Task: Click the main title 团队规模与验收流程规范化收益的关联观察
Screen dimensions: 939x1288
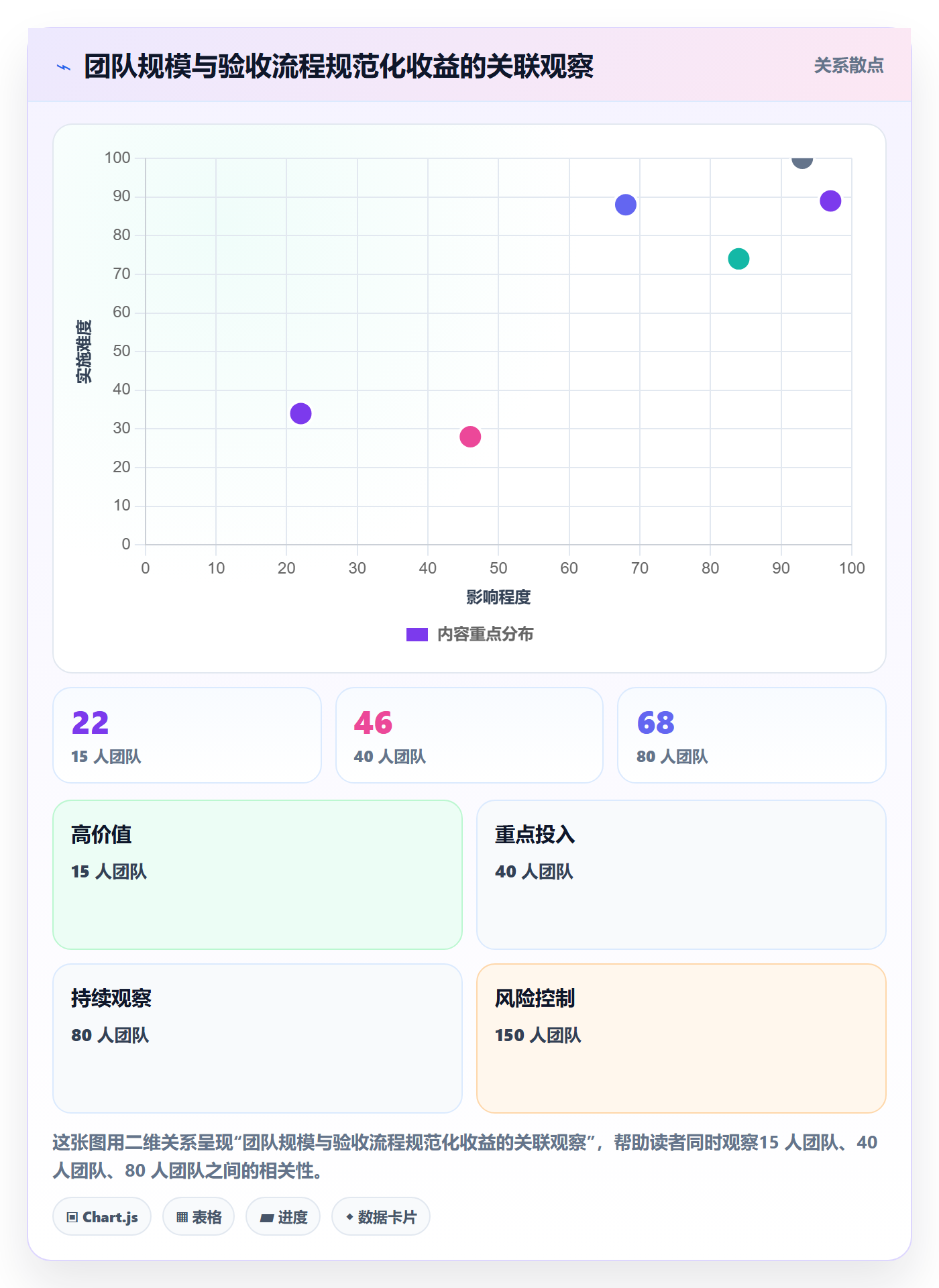Action: [x=339, y=66]
